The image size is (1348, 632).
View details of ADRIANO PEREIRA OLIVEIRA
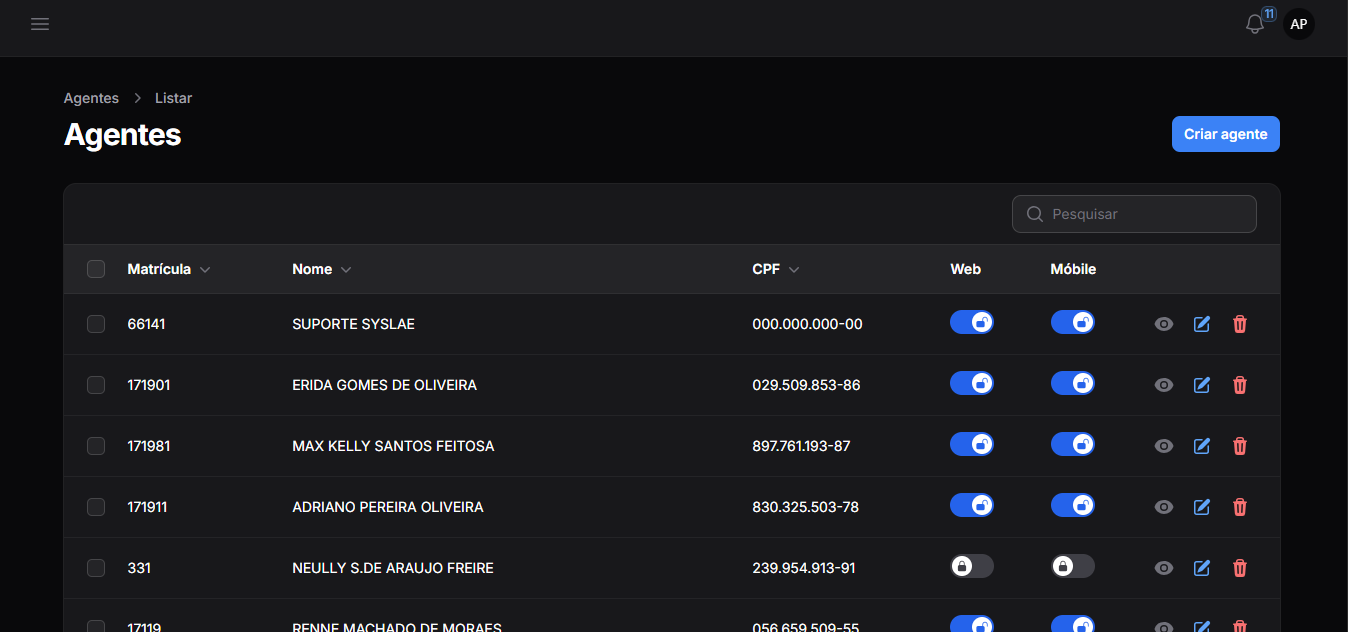point(1163,507)
